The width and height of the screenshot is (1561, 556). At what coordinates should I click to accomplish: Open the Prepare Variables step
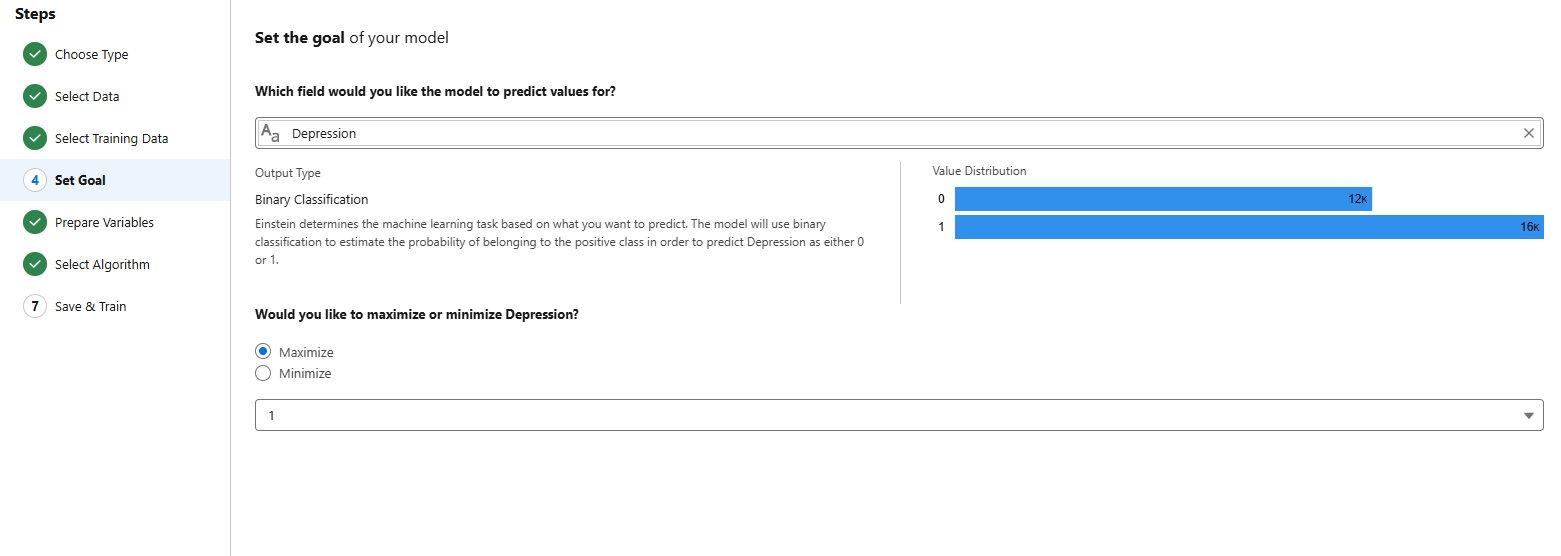[104, 222]
